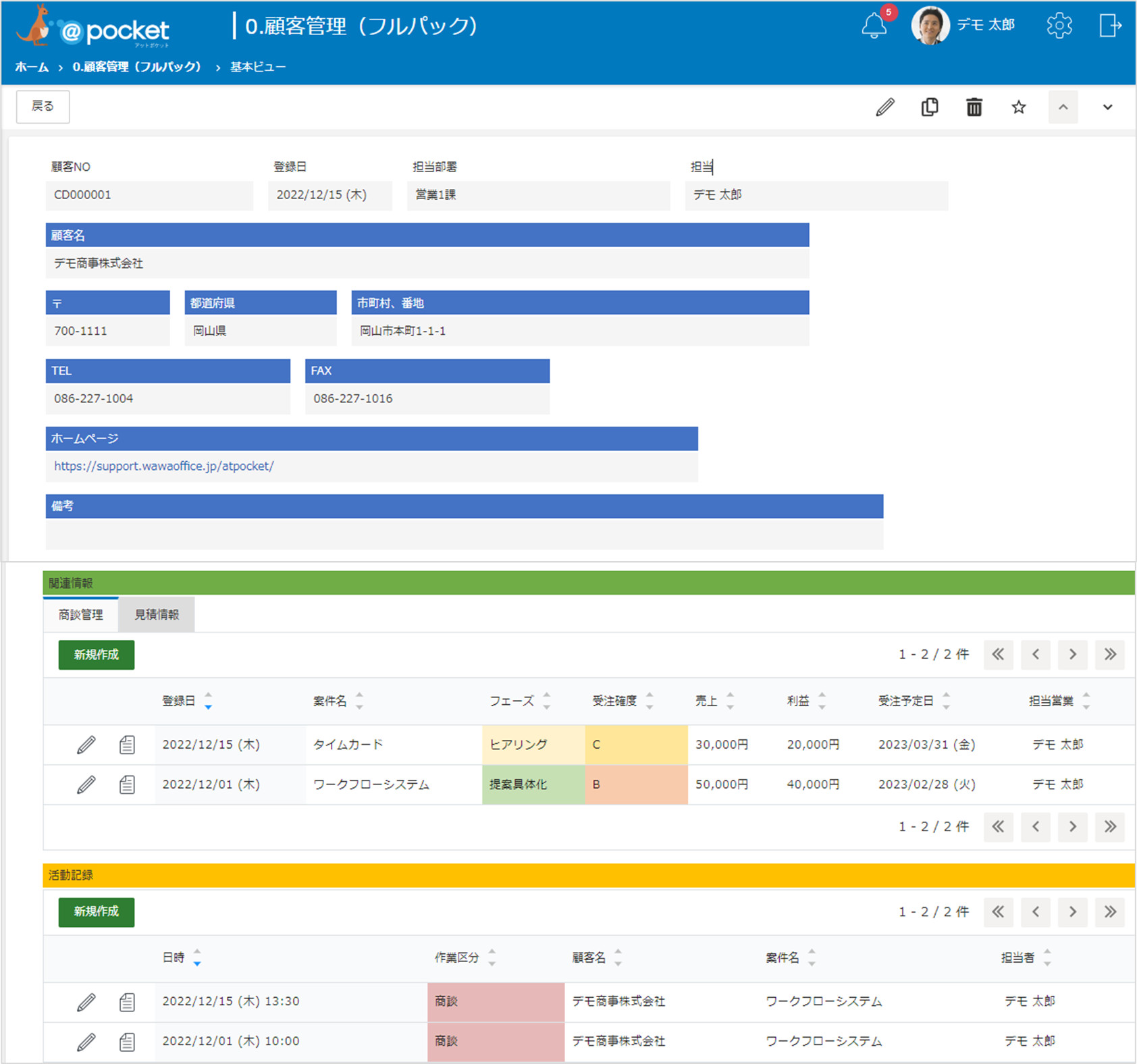Sort deals by 受注確度 column arrows

coord(650,701)
